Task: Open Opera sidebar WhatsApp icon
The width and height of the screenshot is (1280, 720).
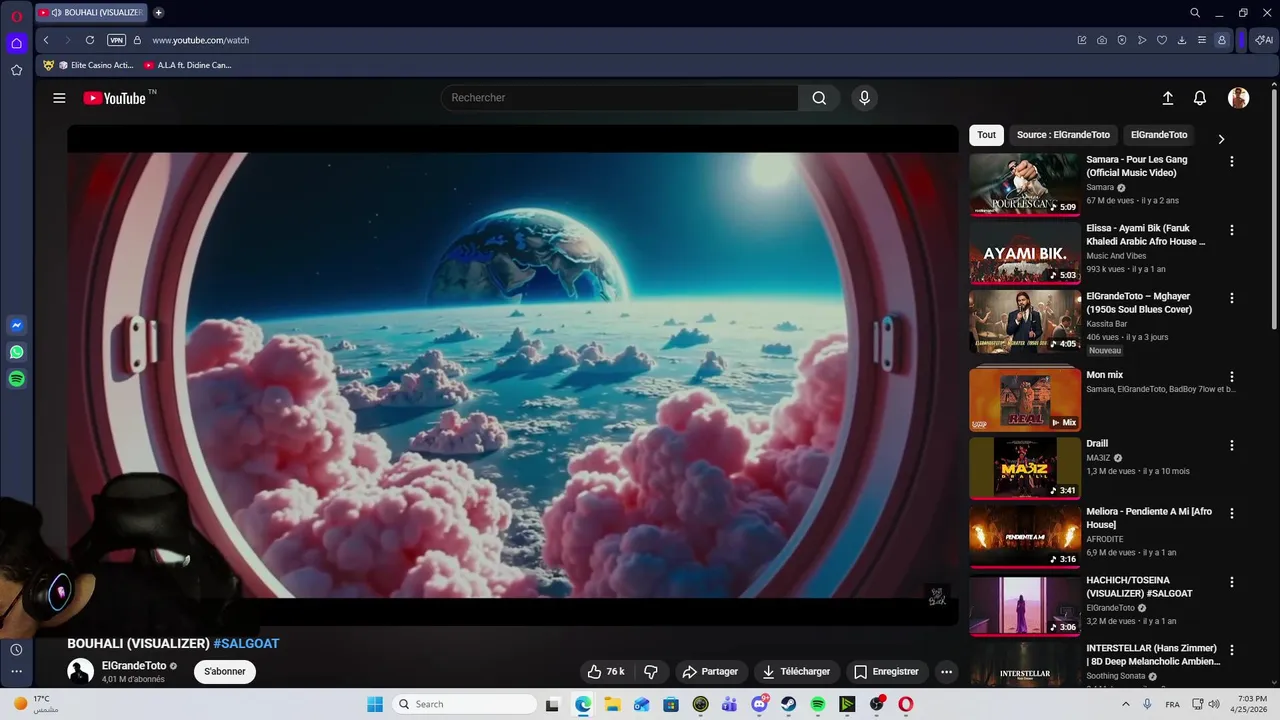Action: [16, 352]
